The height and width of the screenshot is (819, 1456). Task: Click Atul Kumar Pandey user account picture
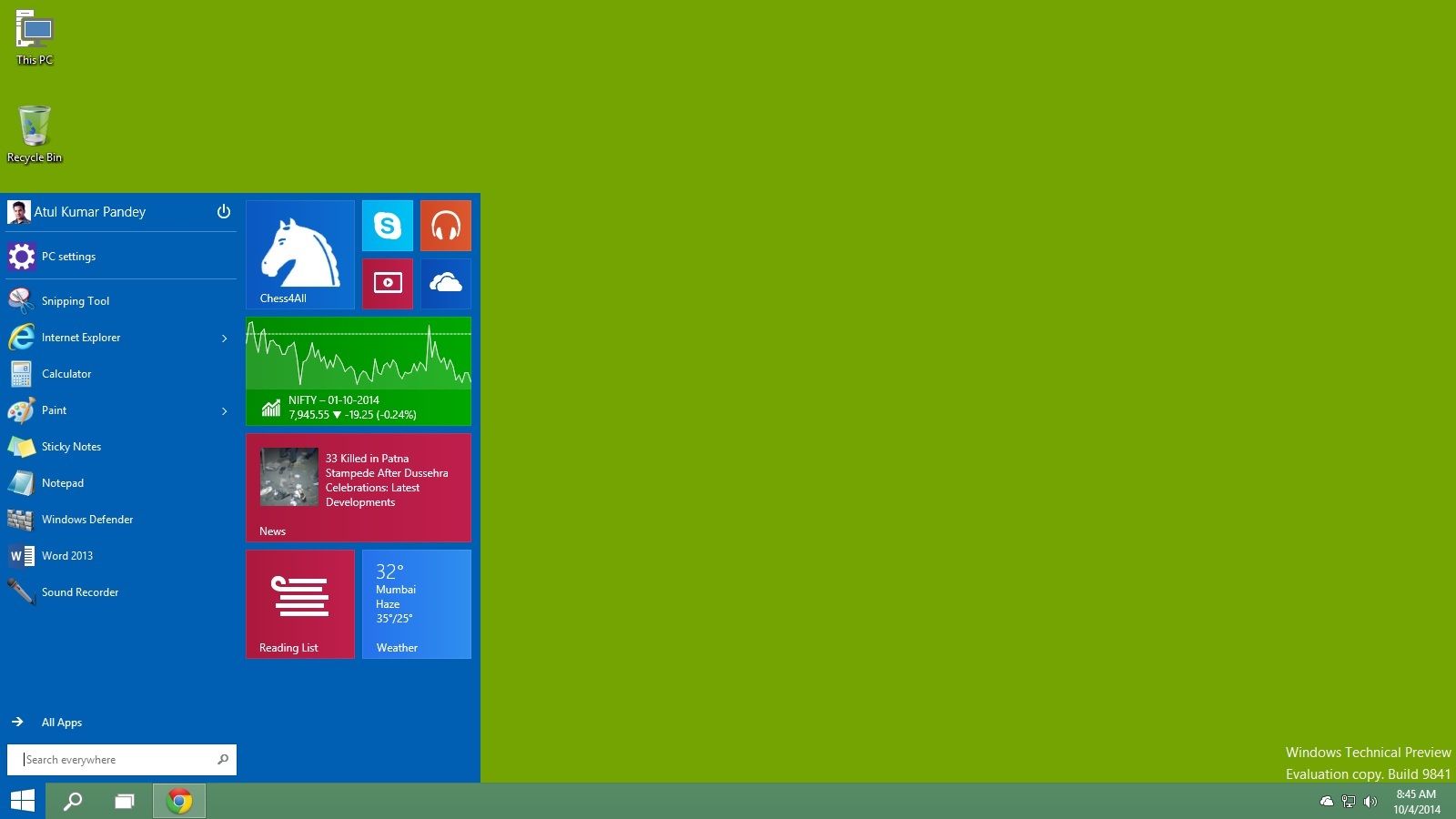pyautogui.click(x=19, y=212)
